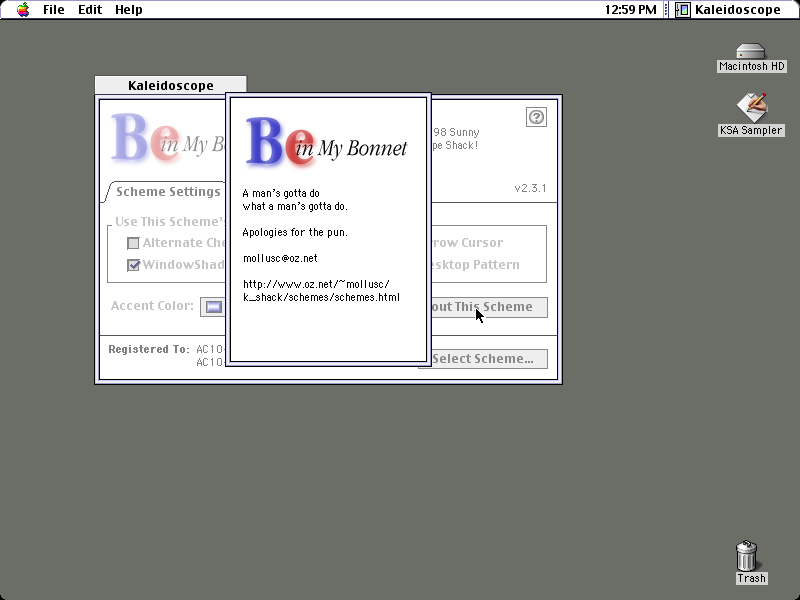Click the Select Scheme button
The height and width of the screenshot is (600, 800).
(x=483, y=359)
